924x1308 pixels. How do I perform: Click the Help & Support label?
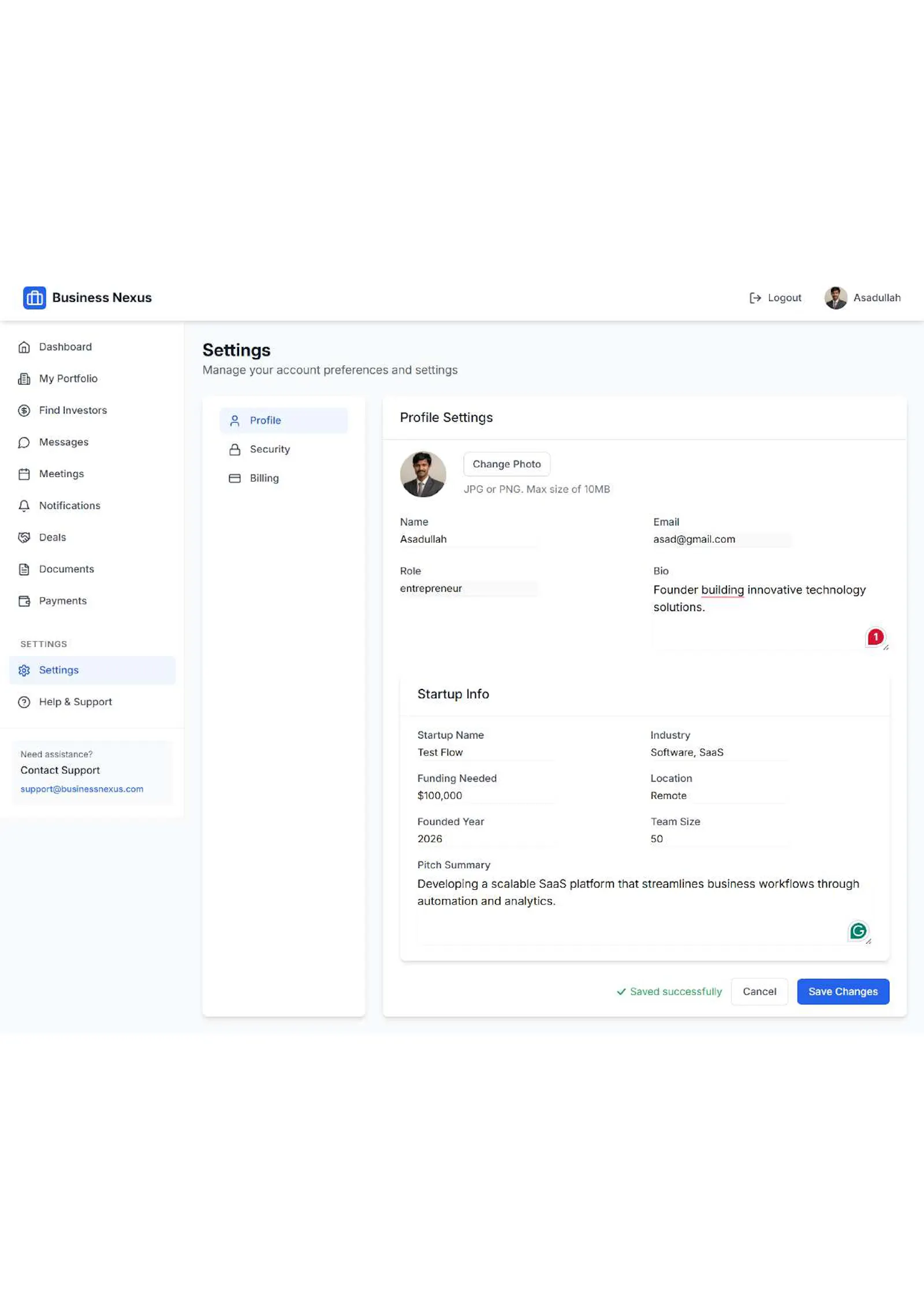click(x=76, y=702)
